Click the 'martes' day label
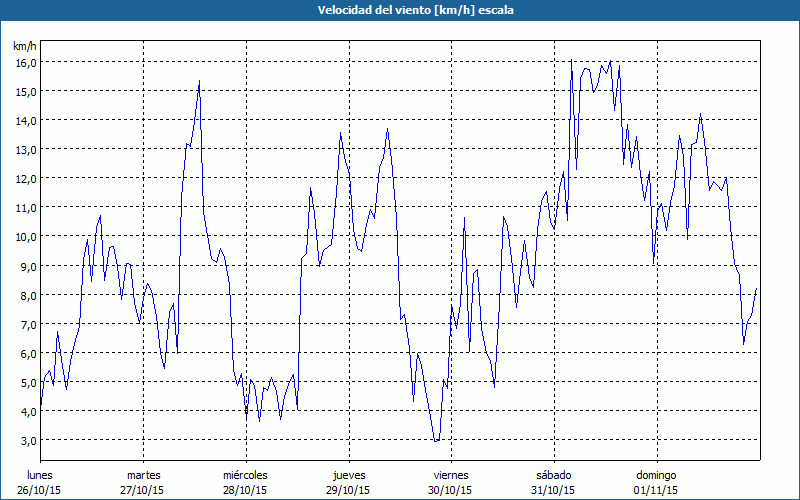 (143, 475)
